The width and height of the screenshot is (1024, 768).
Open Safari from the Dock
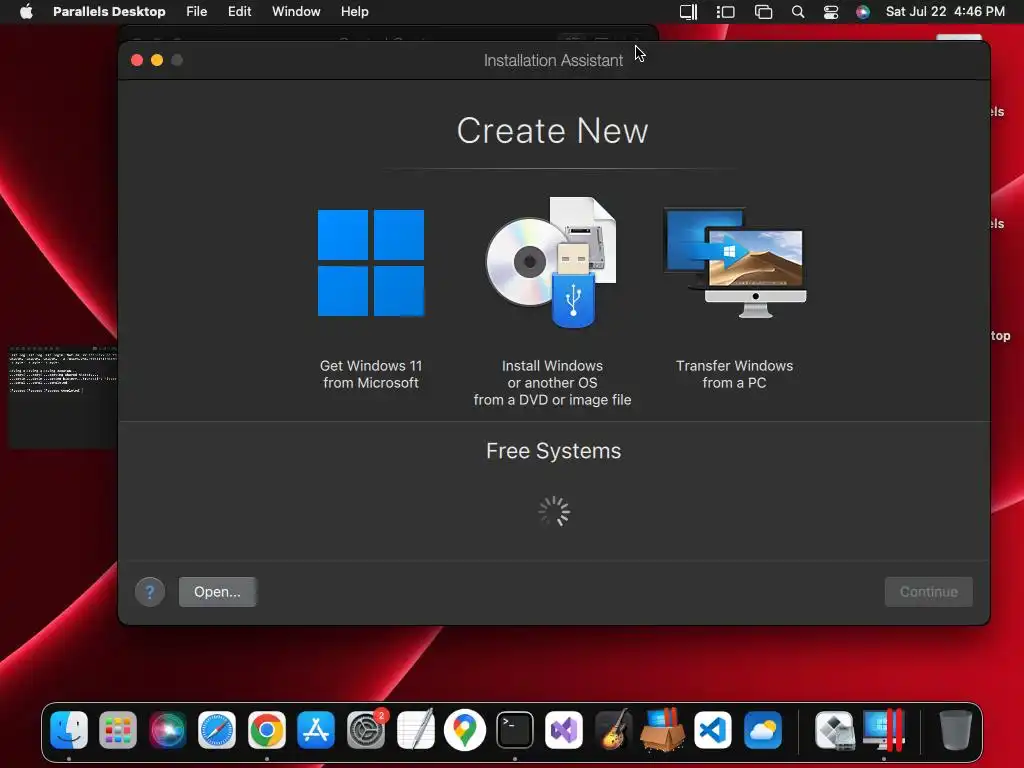217,729
